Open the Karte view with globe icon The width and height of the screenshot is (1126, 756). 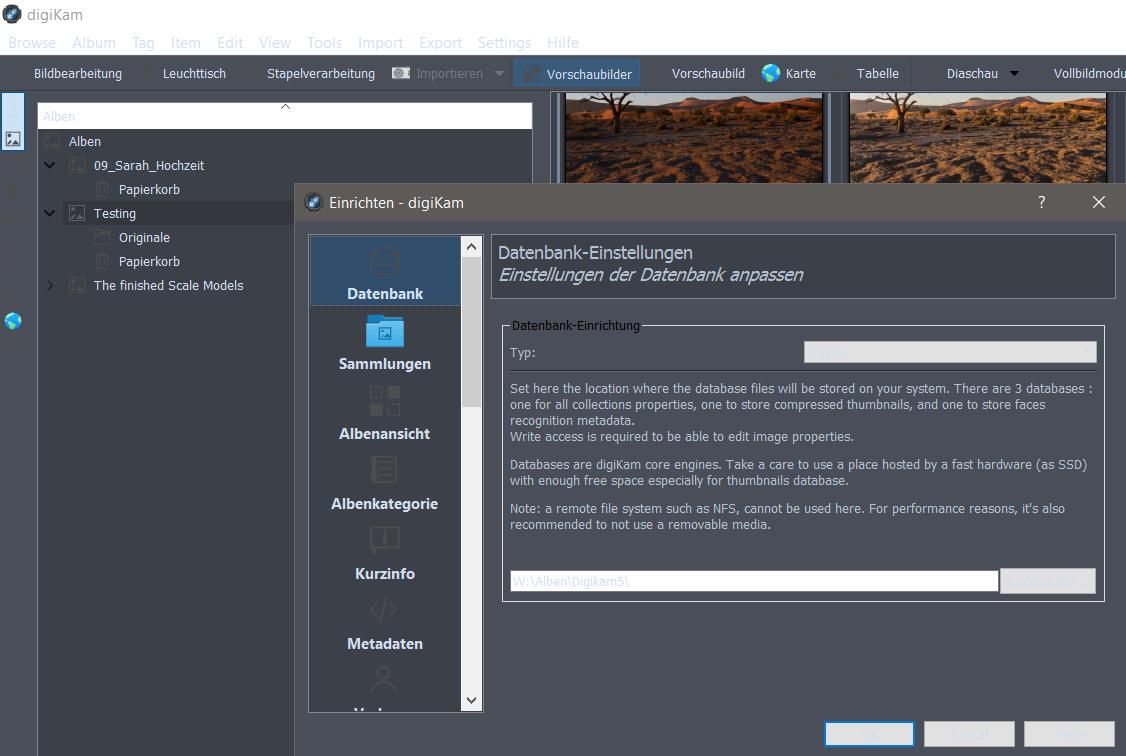(788, 73)
